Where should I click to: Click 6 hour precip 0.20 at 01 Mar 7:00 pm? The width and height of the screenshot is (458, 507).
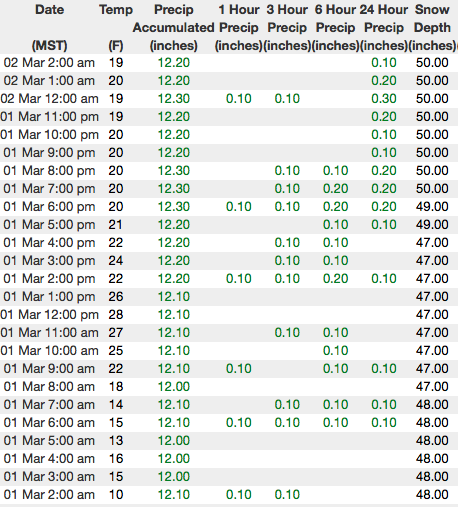(335, 189)
